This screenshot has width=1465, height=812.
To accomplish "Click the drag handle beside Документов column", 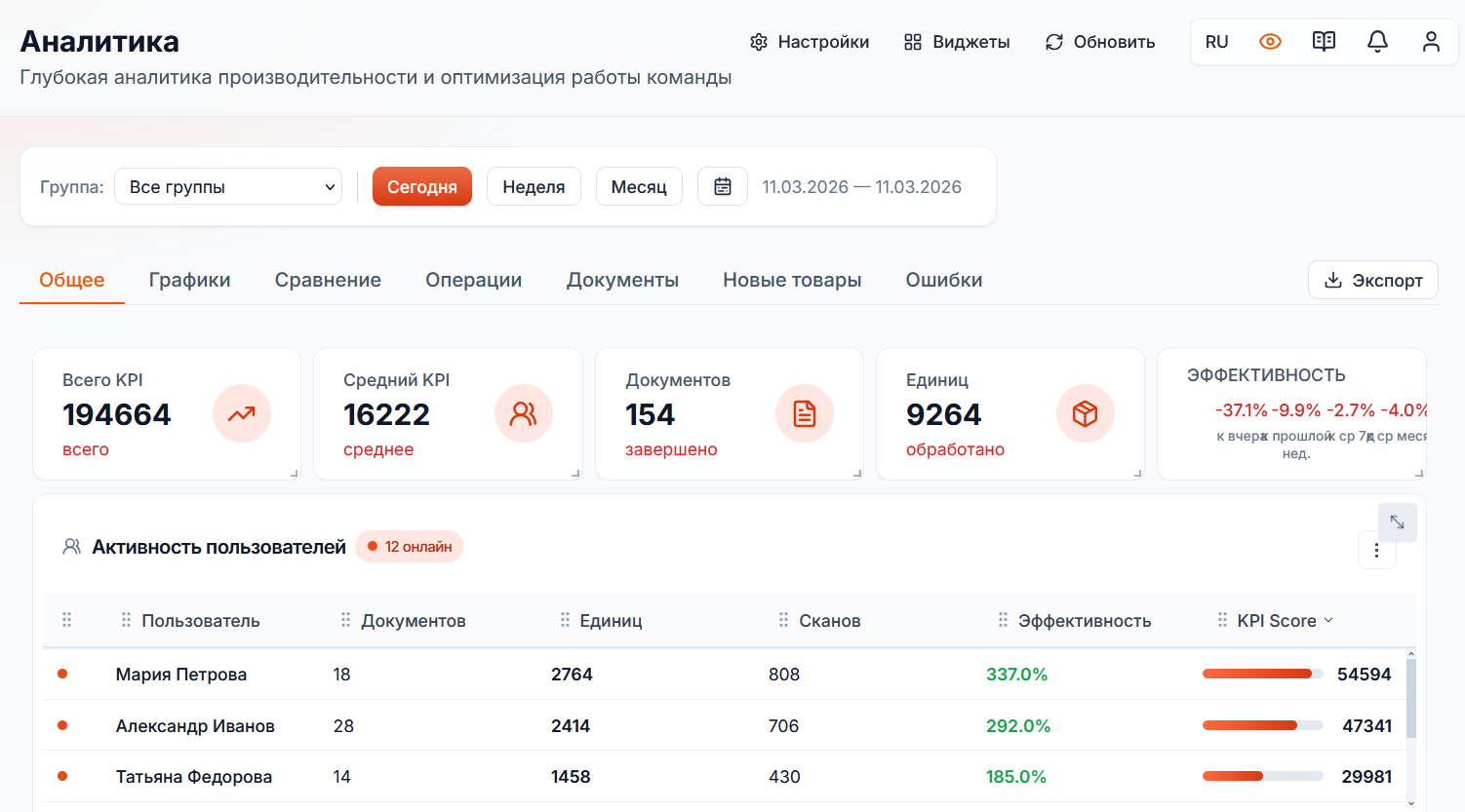I will (x=345, y=620).
